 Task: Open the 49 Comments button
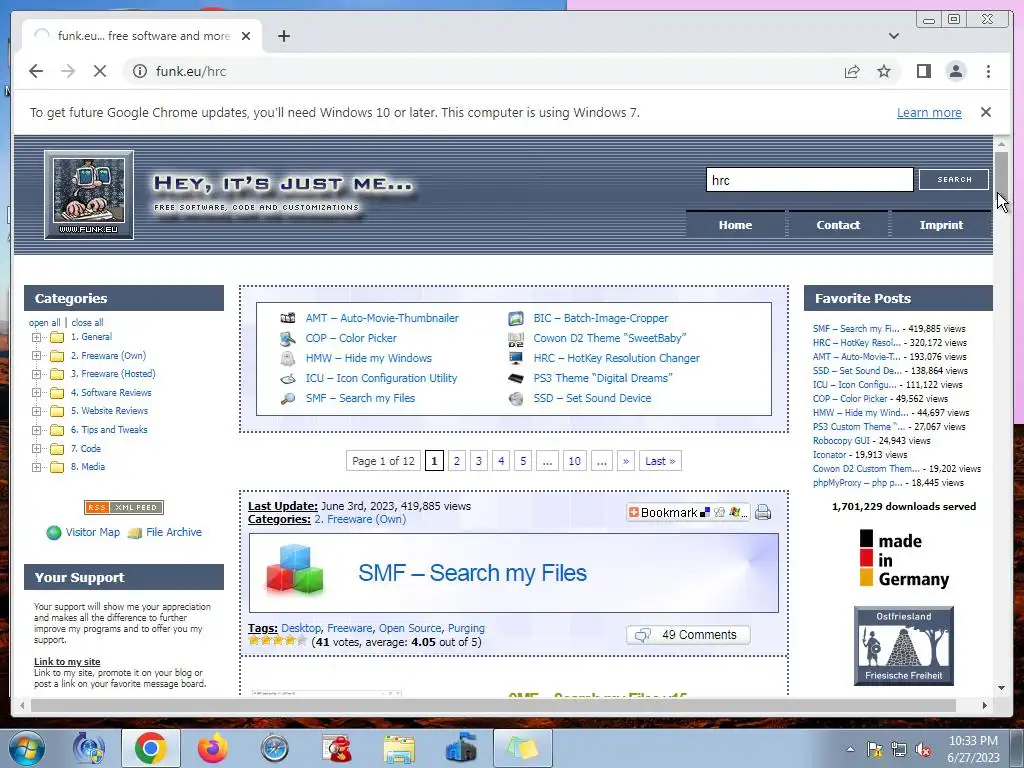coord(688,635)
